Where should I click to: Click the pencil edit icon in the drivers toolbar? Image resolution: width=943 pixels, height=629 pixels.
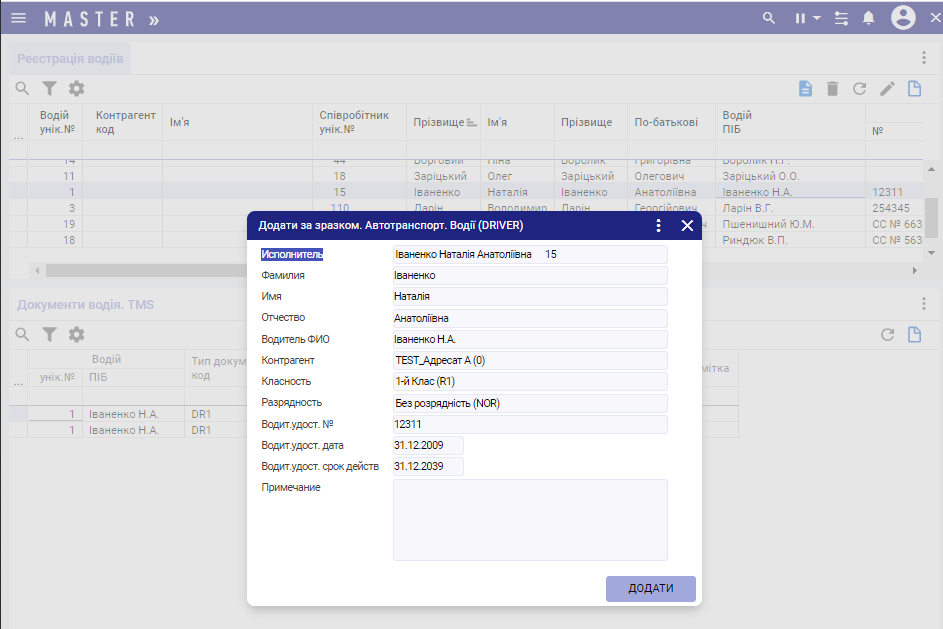pyautogui.click(x=887, y=89)
